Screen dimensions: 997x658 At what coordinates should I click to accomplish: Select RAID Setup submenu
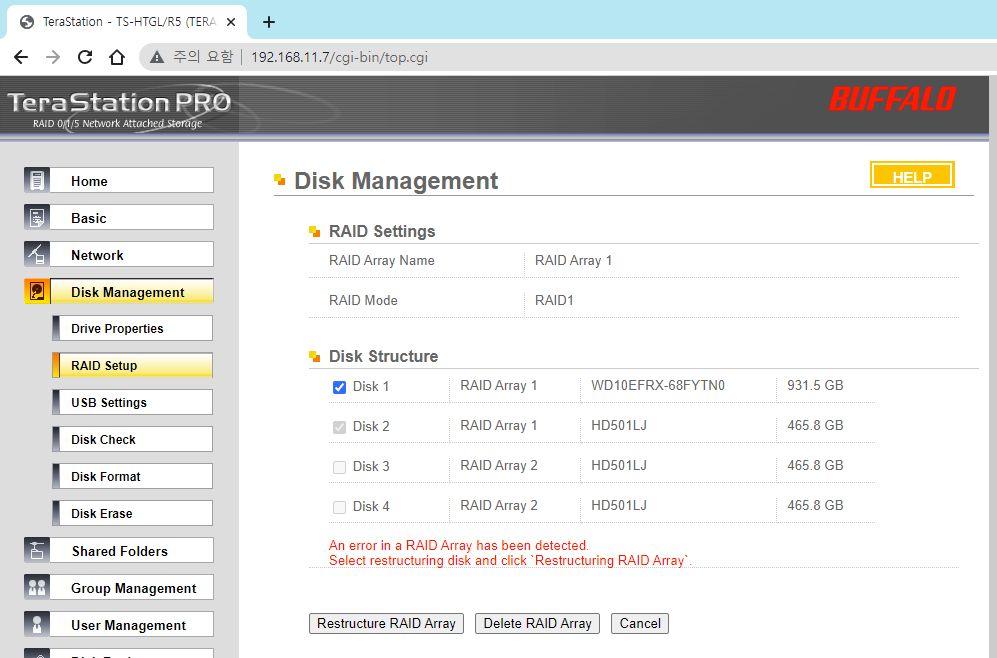pyautogui.click(x=132, y=365)
